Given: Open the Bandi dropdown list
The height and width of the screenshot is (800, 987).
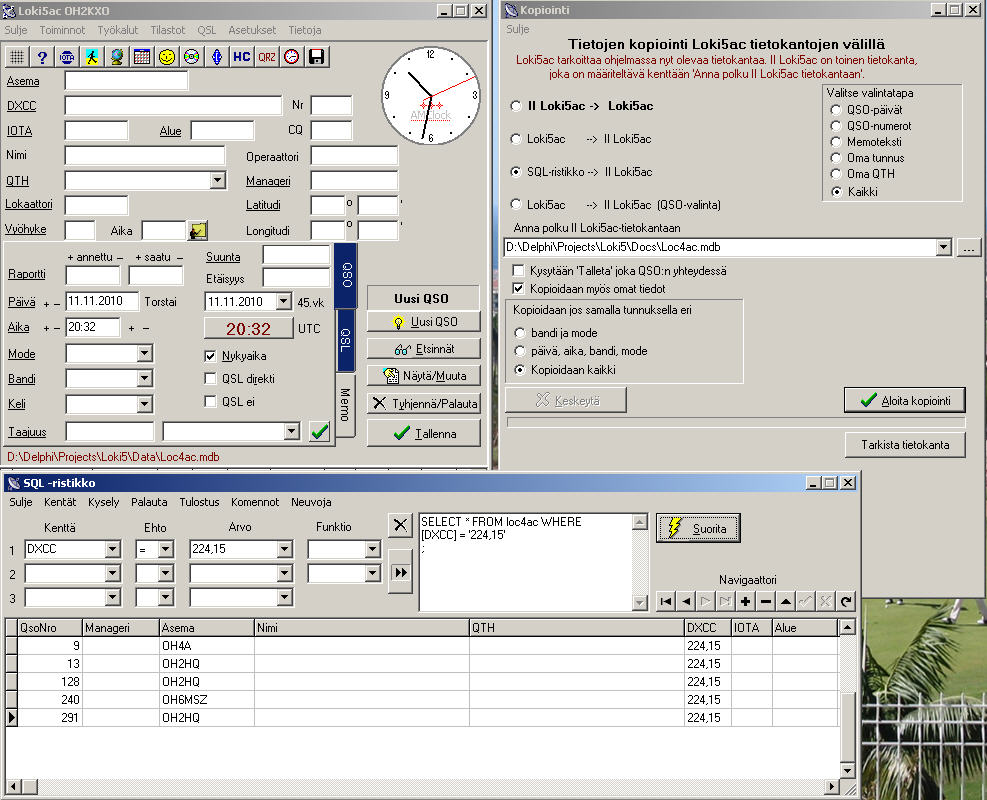Looking at the screenshot, I should 145,379.
